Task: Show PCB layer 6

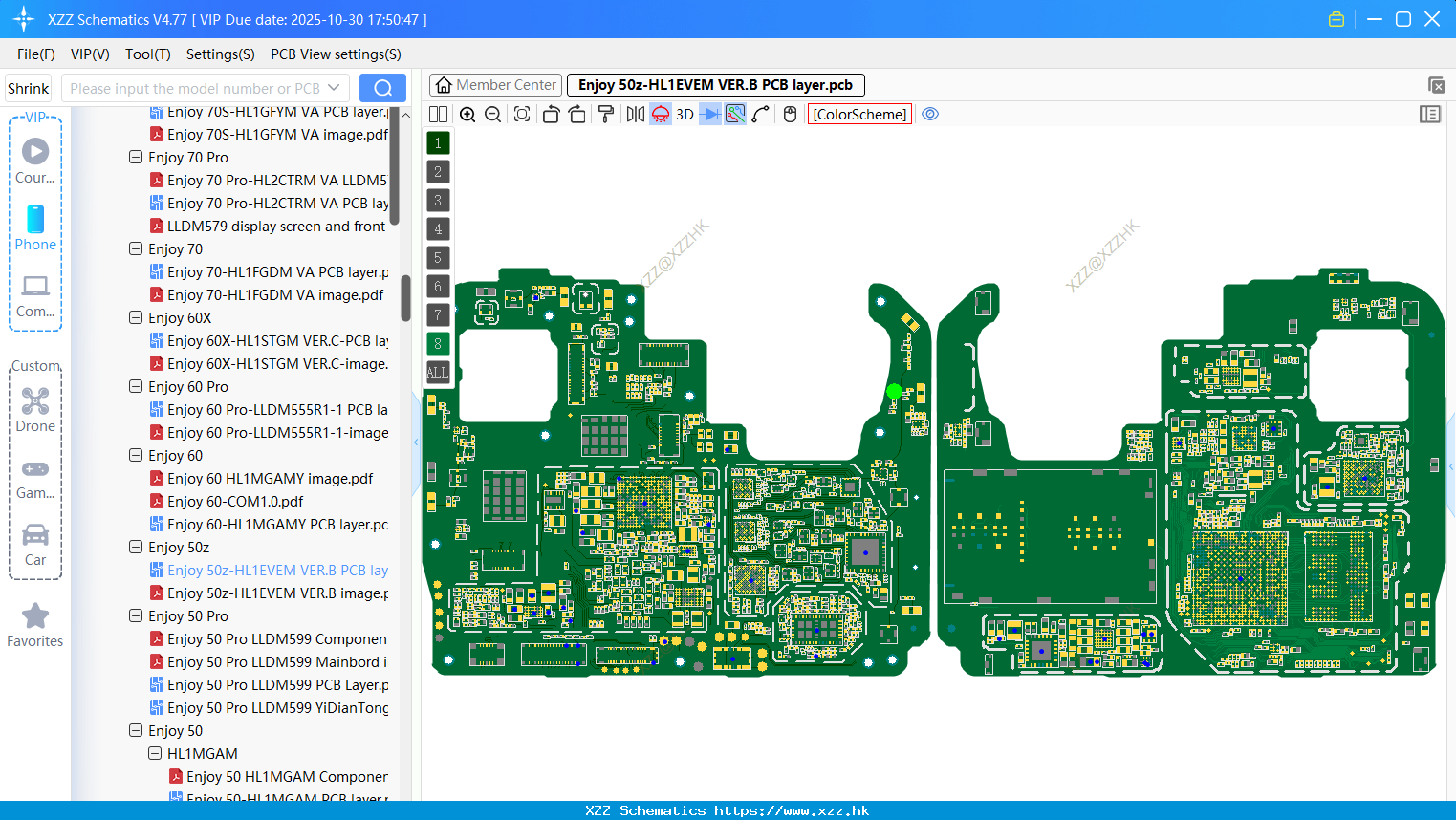Action: pyautogui.click(x=438, y=287)
